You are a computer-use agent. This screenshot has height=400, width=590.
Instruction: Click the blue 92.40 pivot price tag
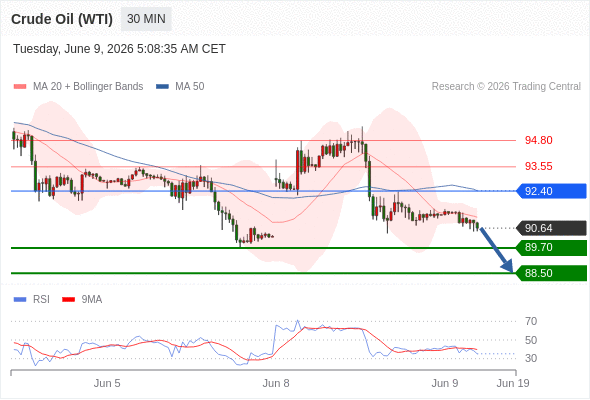click(x=551, y=191)
